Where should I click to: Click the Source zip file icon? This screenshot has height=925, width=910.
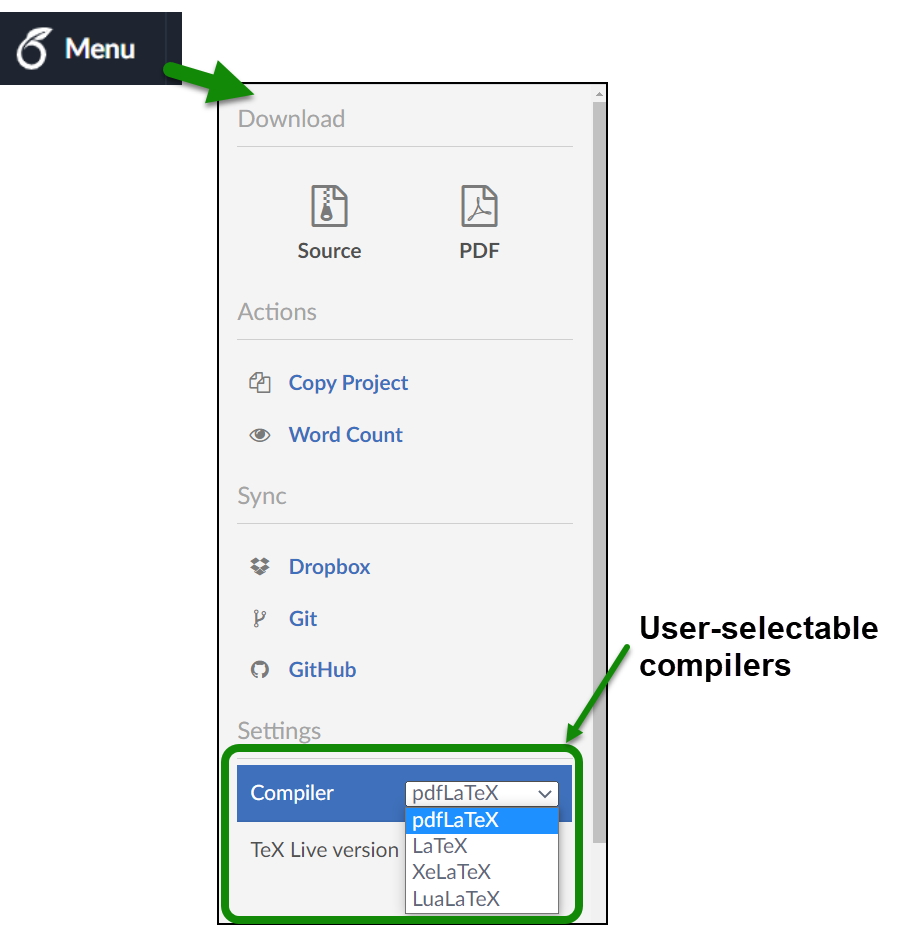click(x=329, y=206)
